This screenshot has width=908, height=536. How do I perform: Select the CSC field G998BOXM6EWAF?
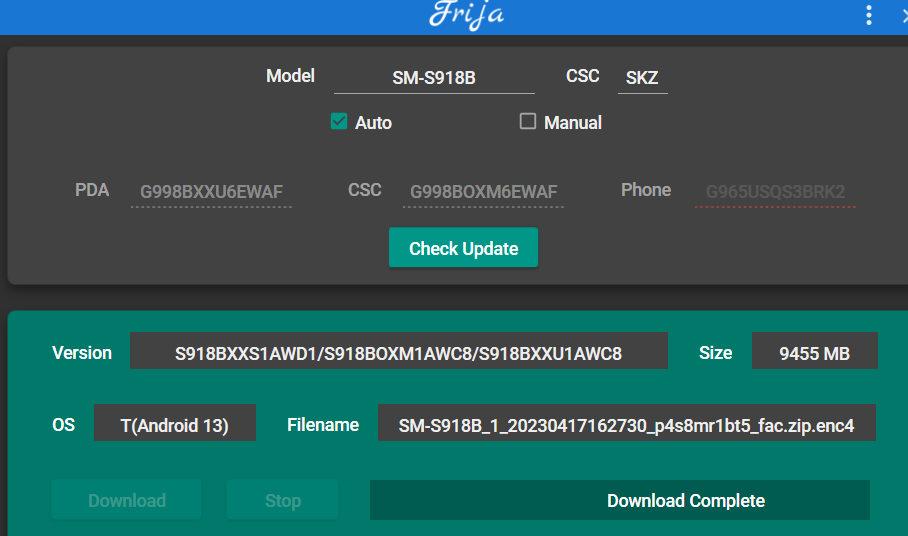[484, 192]
